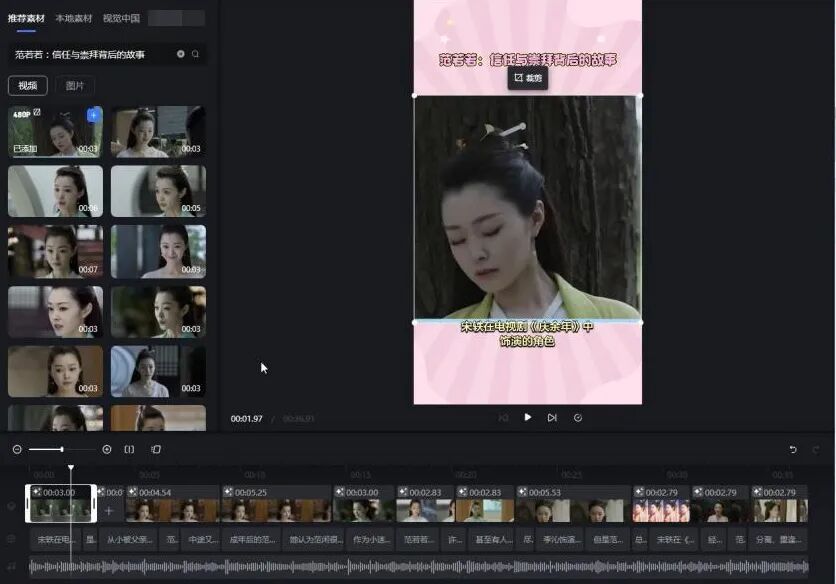Viewport: 836px width, 584px height.
Task: Click the search magnifier icon in the search bar
Action: pyautogui.click(x=196, y=53)
